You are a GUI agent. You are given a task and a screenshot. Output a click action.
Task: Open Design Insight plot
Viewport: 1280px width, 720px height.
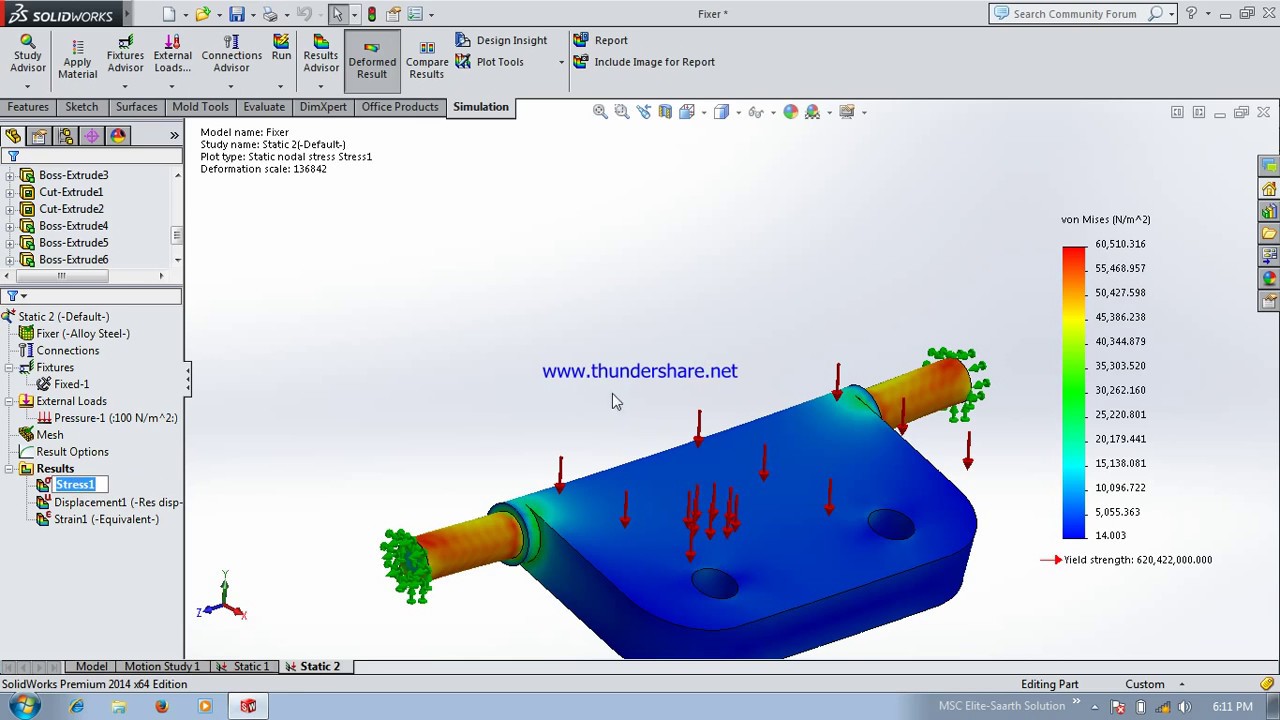(502, 40)
